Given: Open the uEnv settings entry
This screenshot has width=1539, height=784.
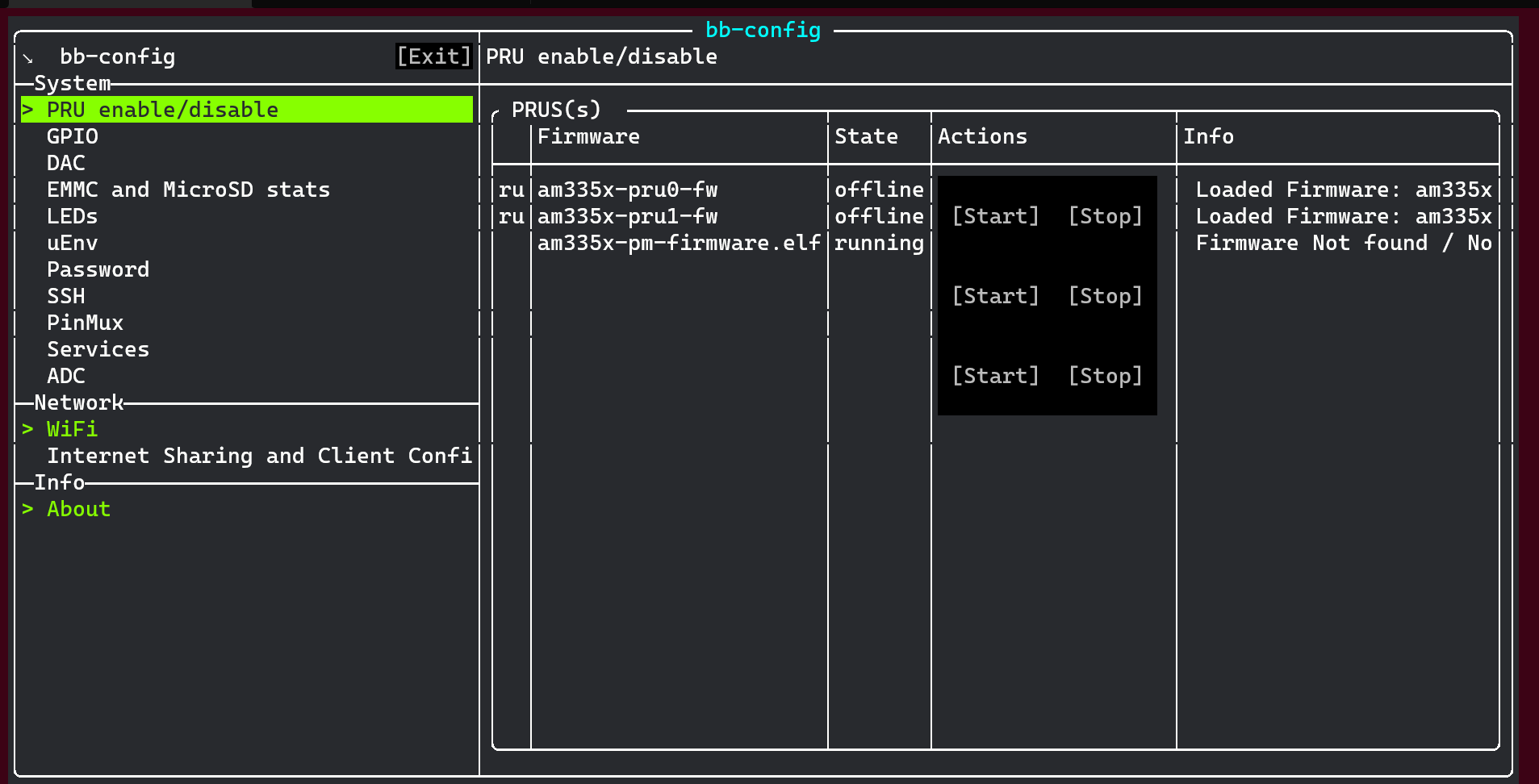Looking at the screenshot, I should 72,243.
